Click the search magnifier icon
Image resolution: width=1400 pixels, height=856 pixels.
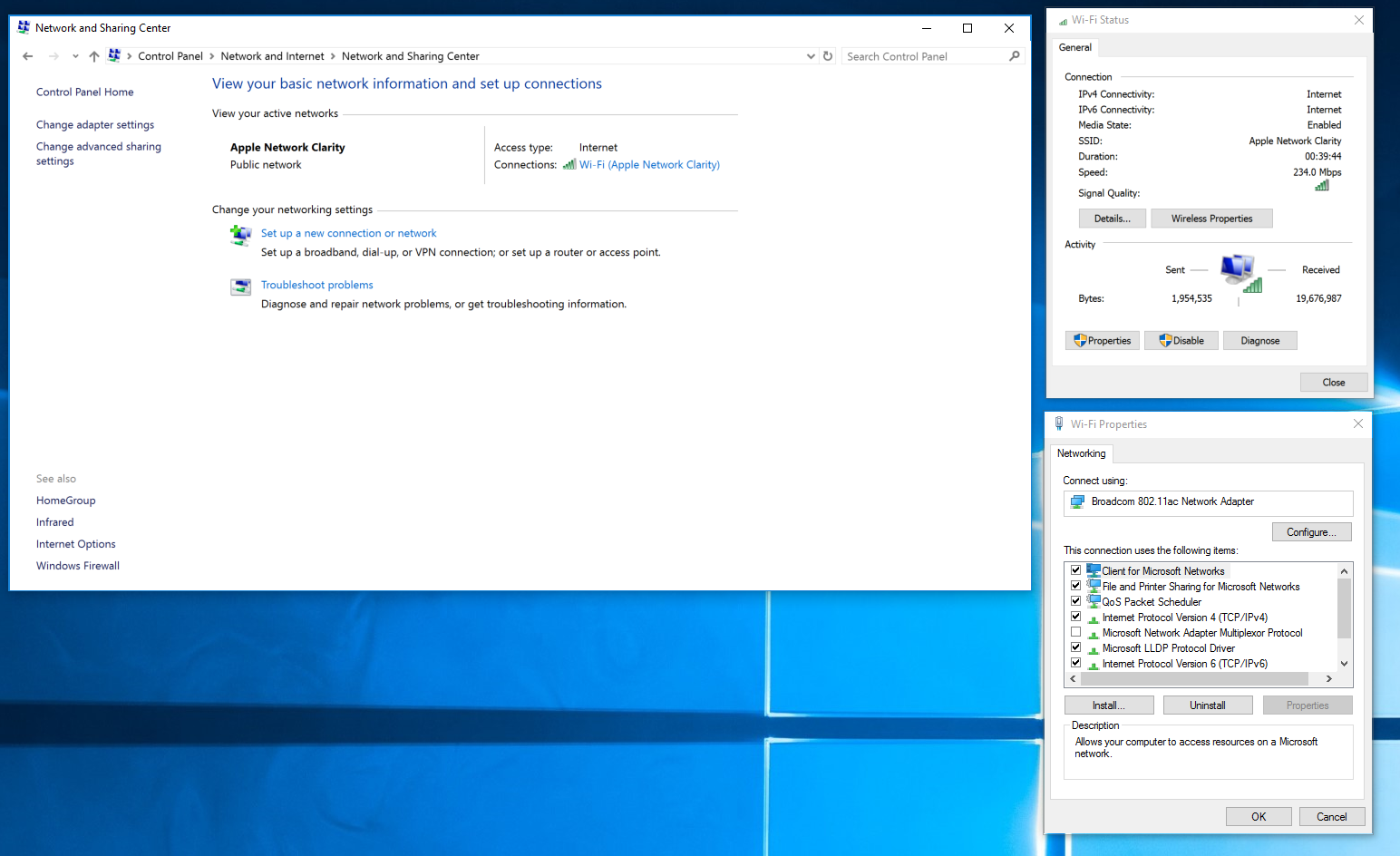click(x=1015, y=56)
